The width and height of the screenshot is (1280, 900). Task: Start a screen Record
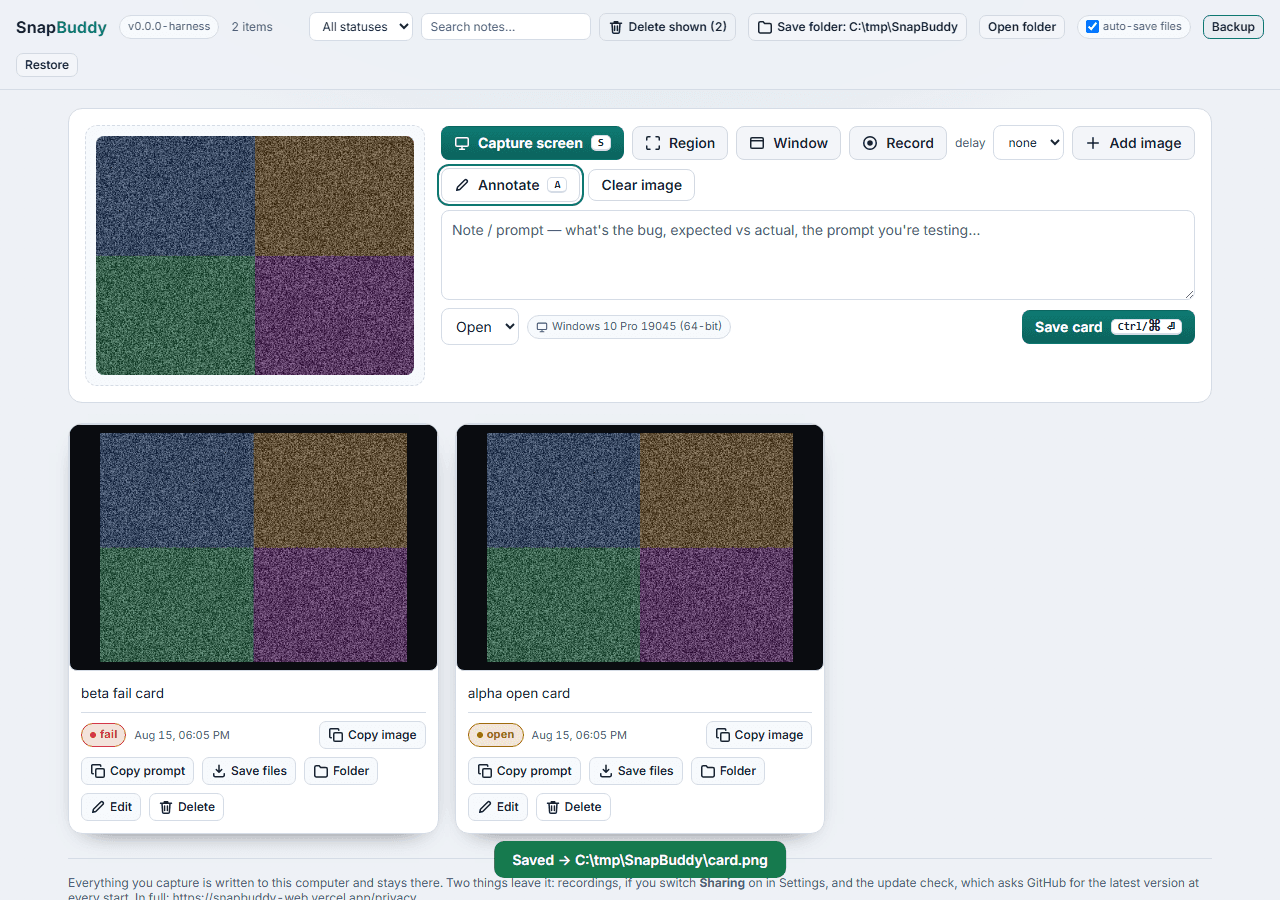(898, 143)
